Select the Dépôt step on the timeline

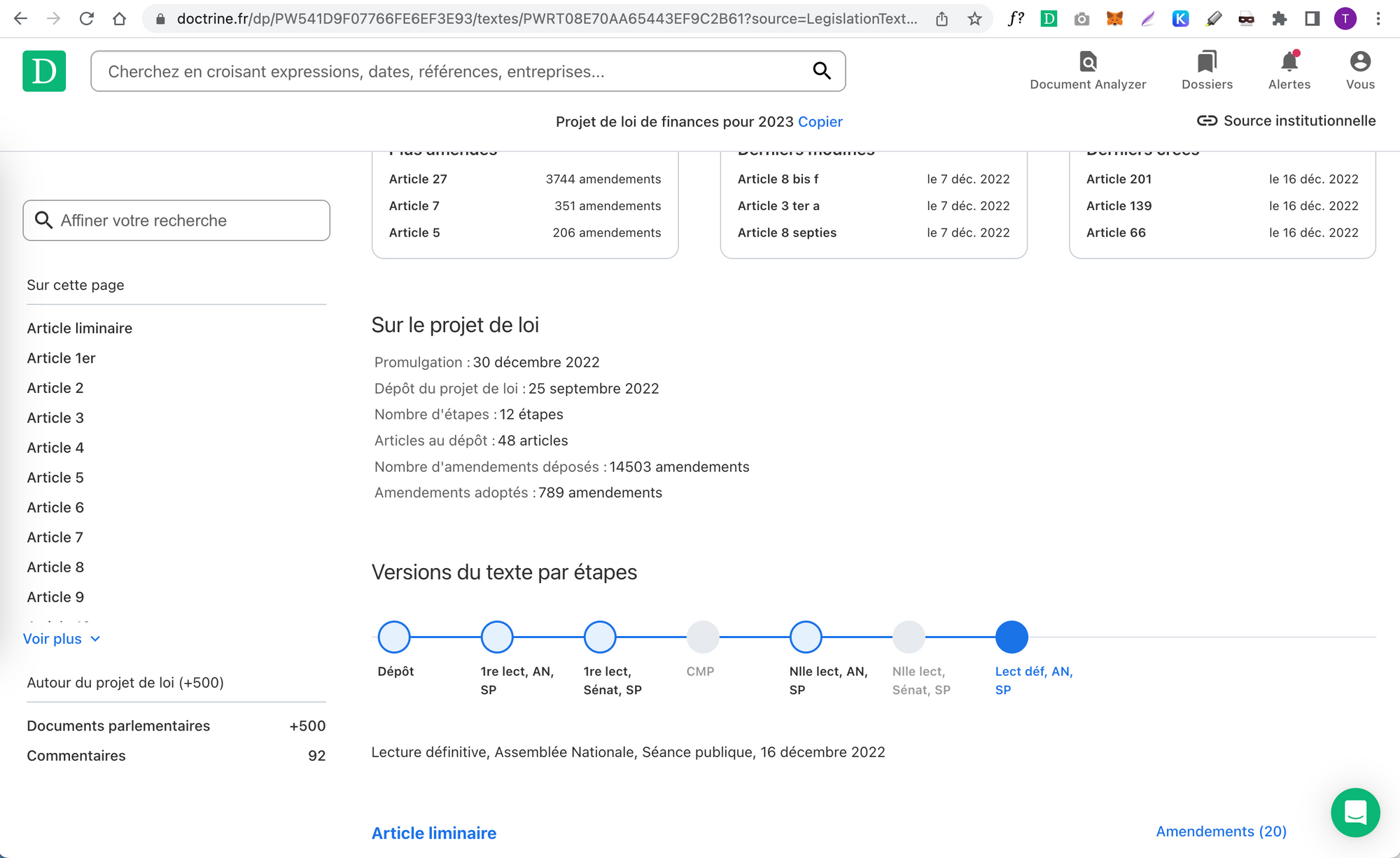coord(394,637)
